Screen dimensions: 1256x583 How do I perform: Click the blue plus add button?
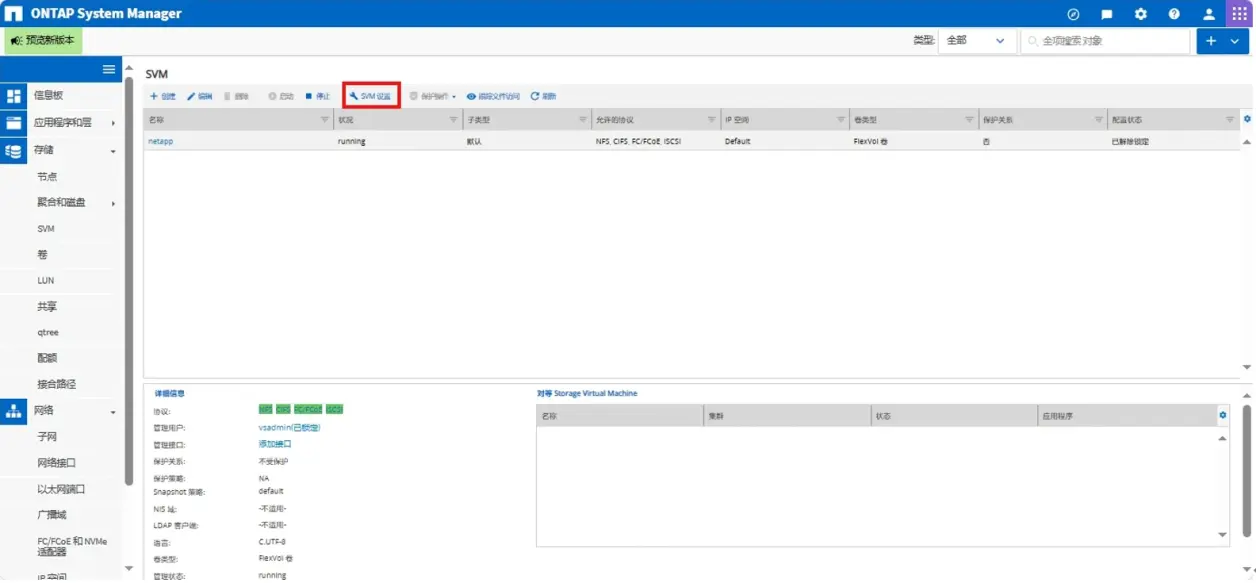pos(1211,41)
